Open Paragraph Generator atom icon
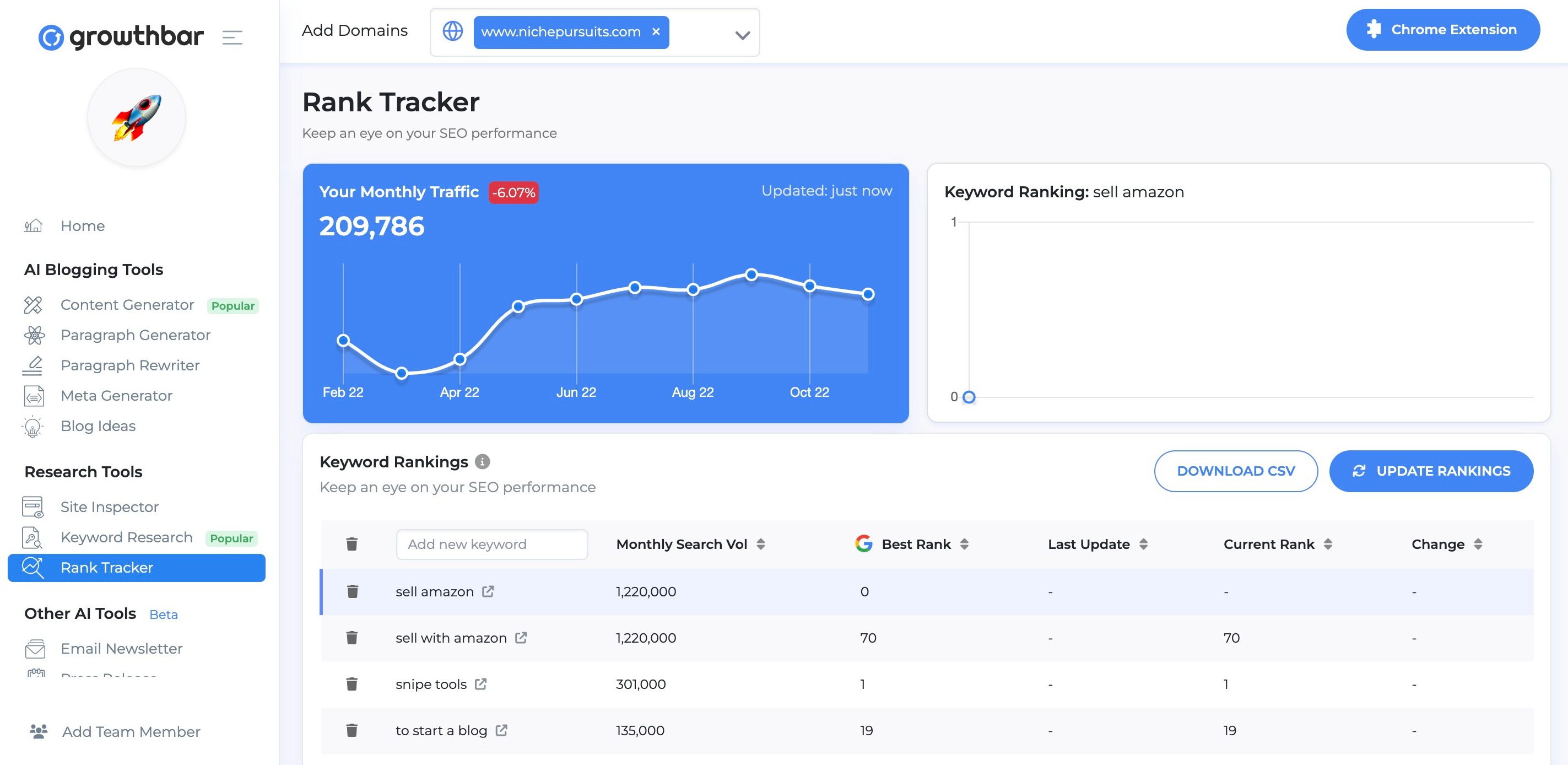 pyautogui.click(x=34, y=335)
